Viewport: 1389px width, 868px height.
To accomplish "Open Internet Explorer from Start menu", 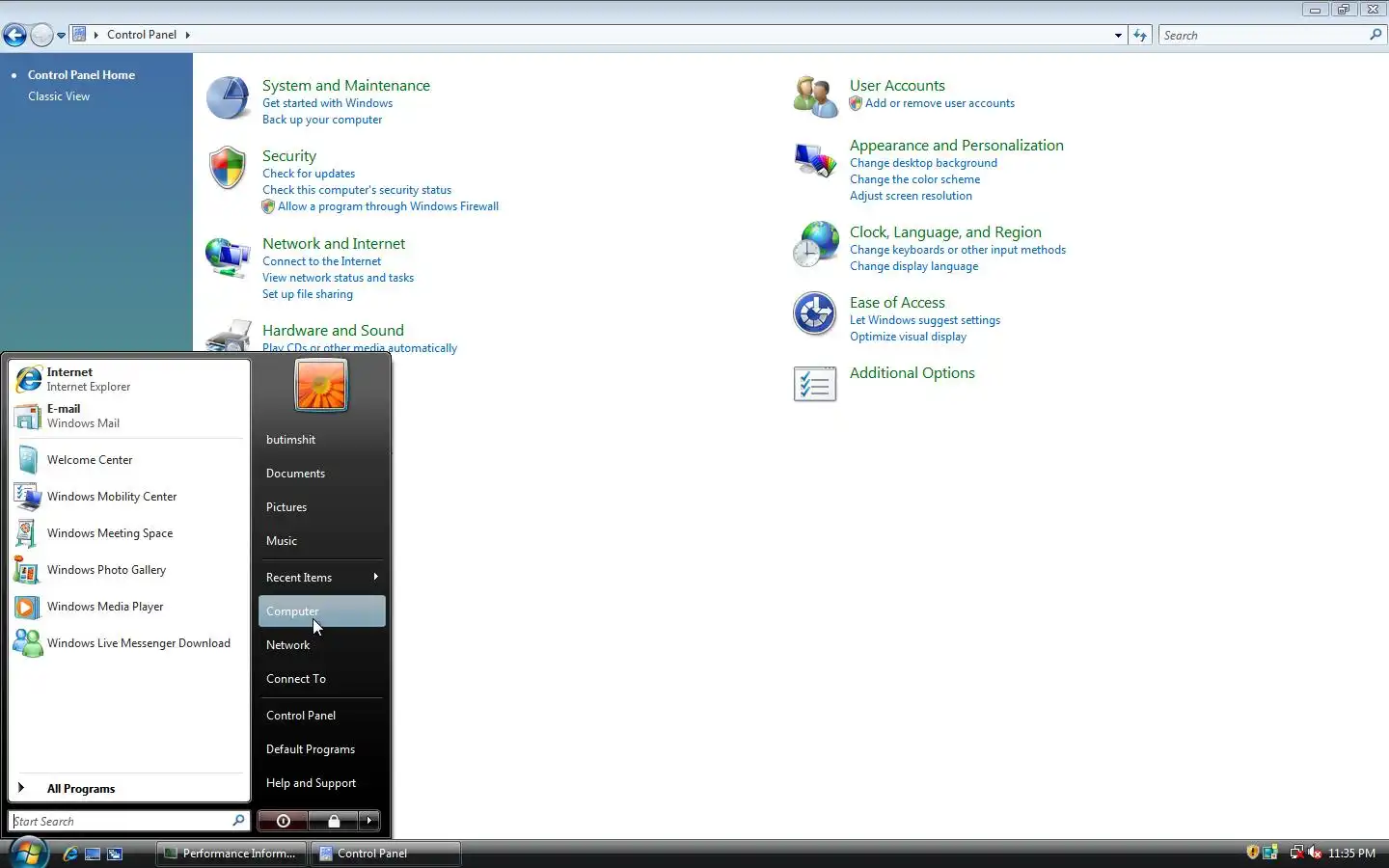I will click(129, 379).
